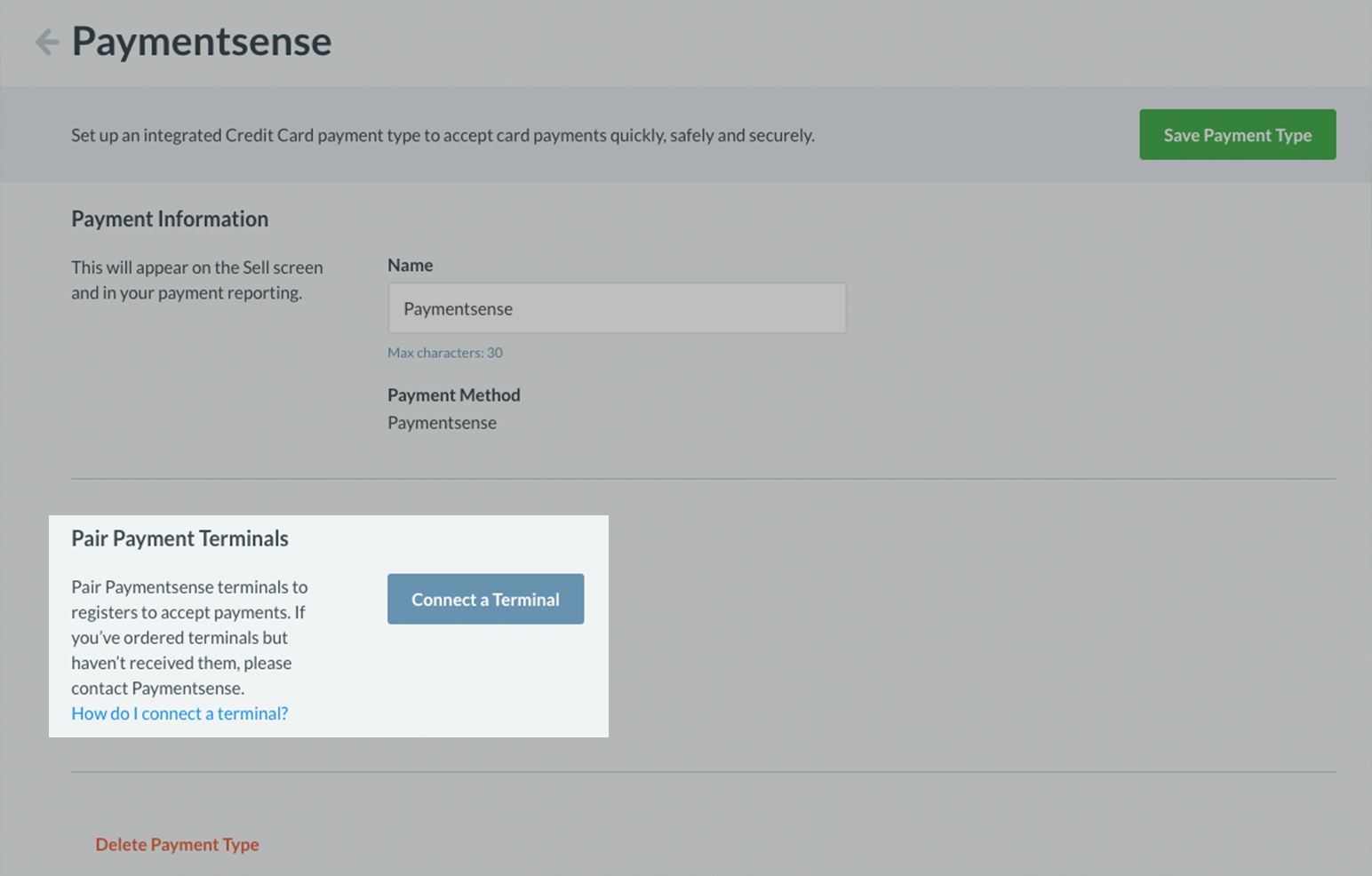This screenshot has height=876, width=1372.
Task: Click the Paymentsense value under Payment Method
Action: [x=442, y=423]
